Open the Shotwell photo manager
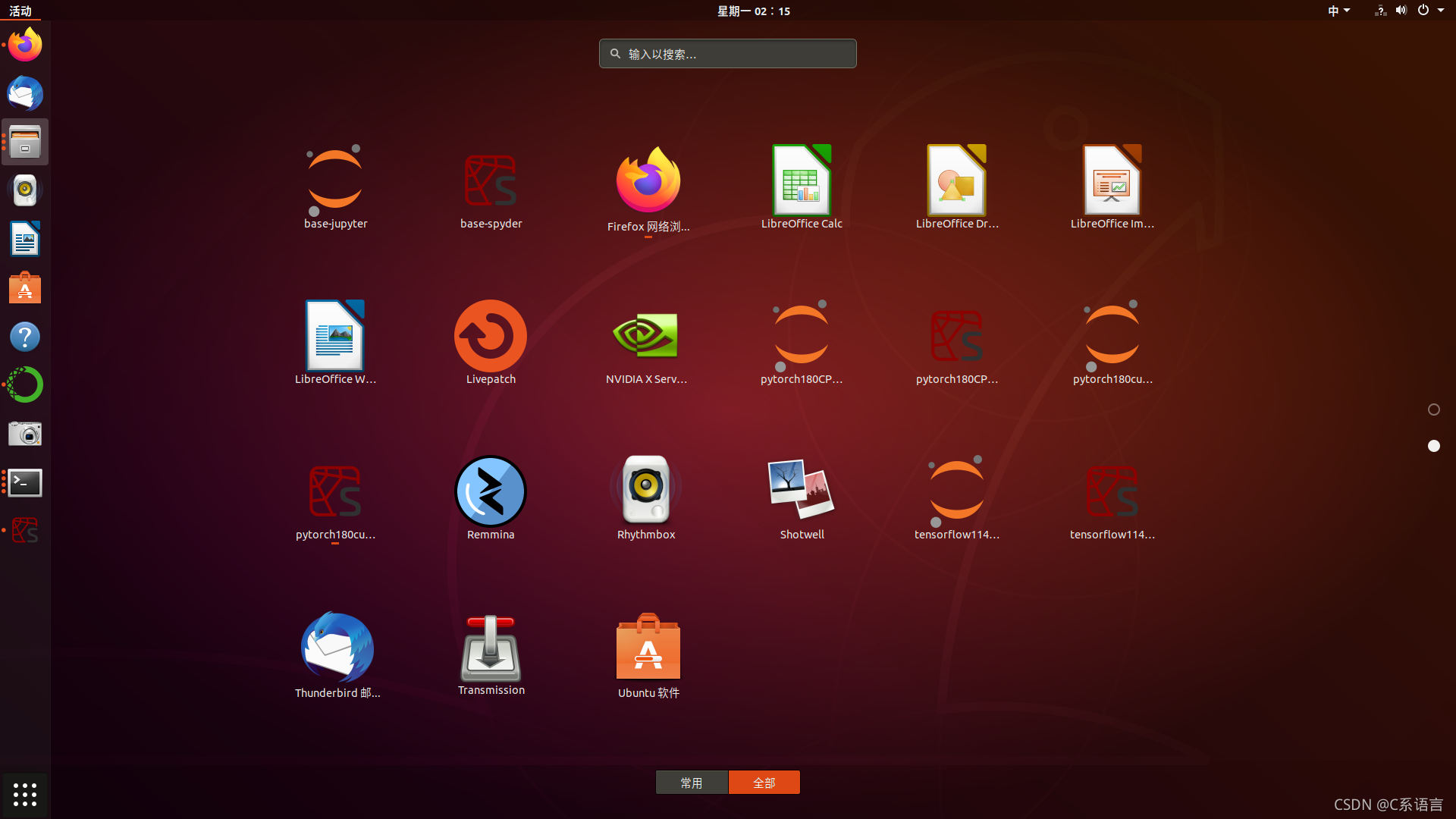The height and width of the screenshot is (819, 1456). point(802,498)
